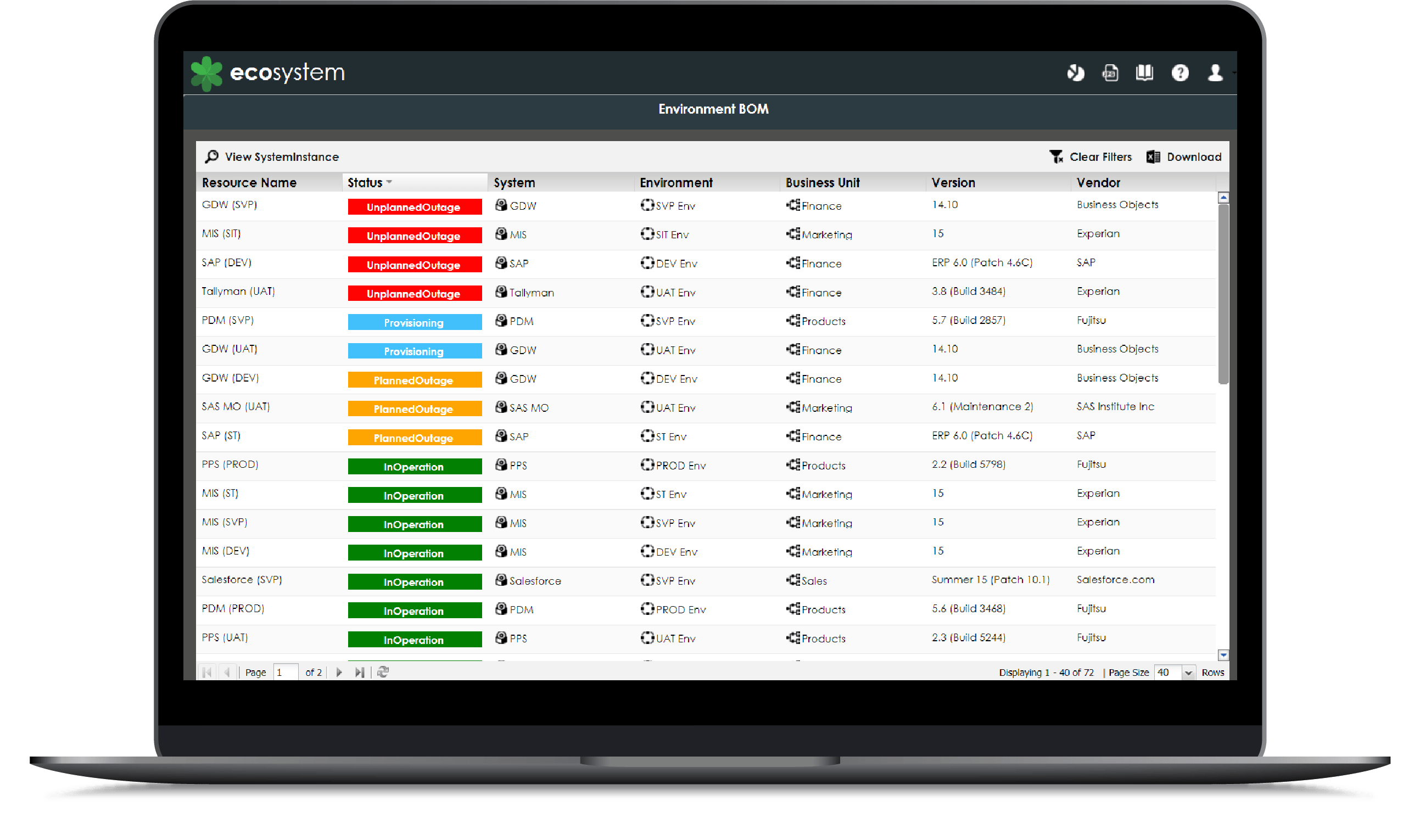Go to first page icon
Image resolution: width=1420 pixels, height=840 pixels.
206,673
